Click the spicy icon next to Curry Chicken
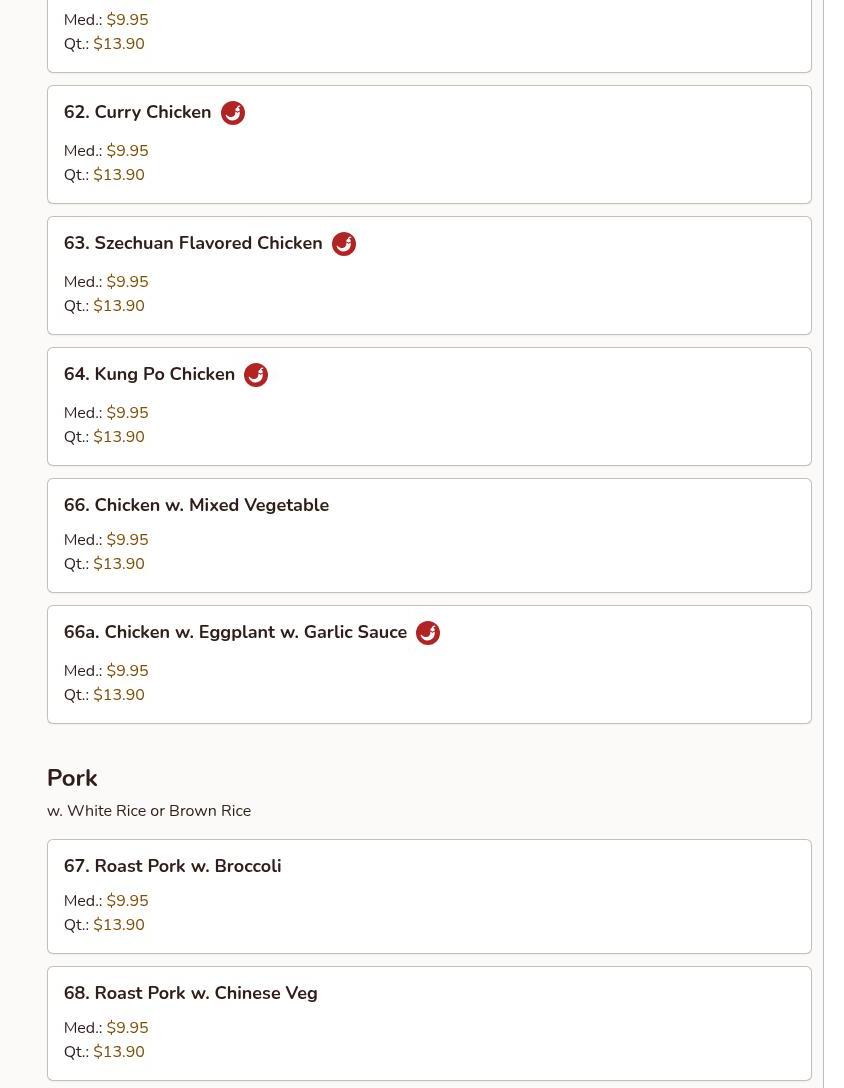This screenshot has width=844, height=1088. [233, 113]
